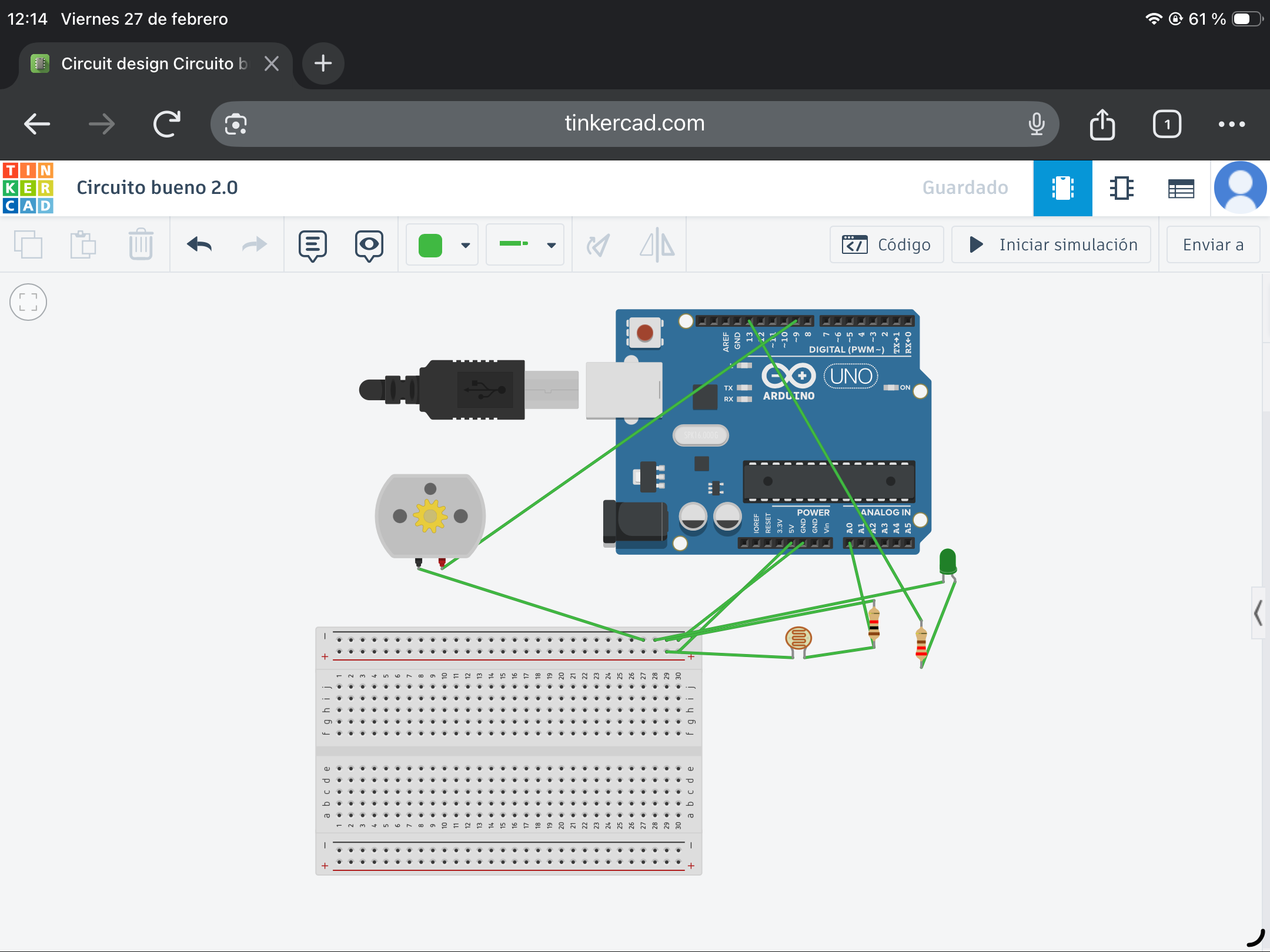1270x952 pixels.
Task: Click the delete trash icon
Action: pyautogui.click(x=141, y=244)
